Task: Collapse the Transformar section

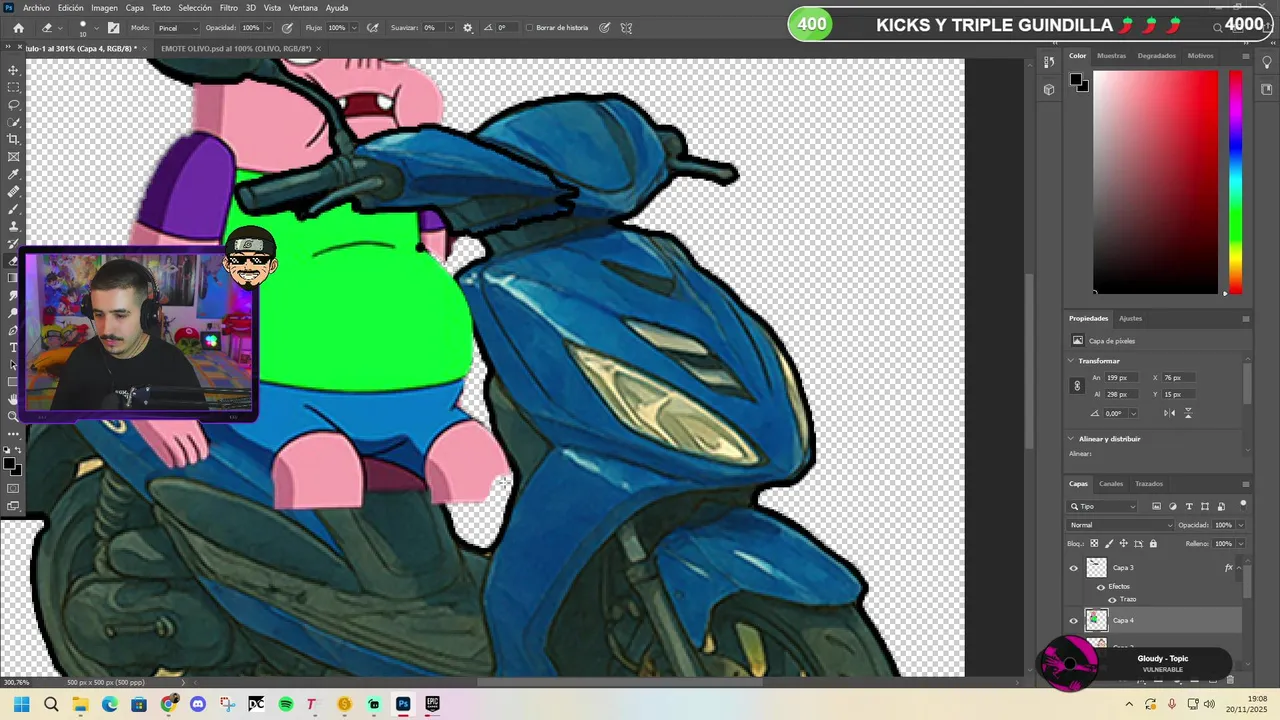Action: click(x=1071, y=361)
